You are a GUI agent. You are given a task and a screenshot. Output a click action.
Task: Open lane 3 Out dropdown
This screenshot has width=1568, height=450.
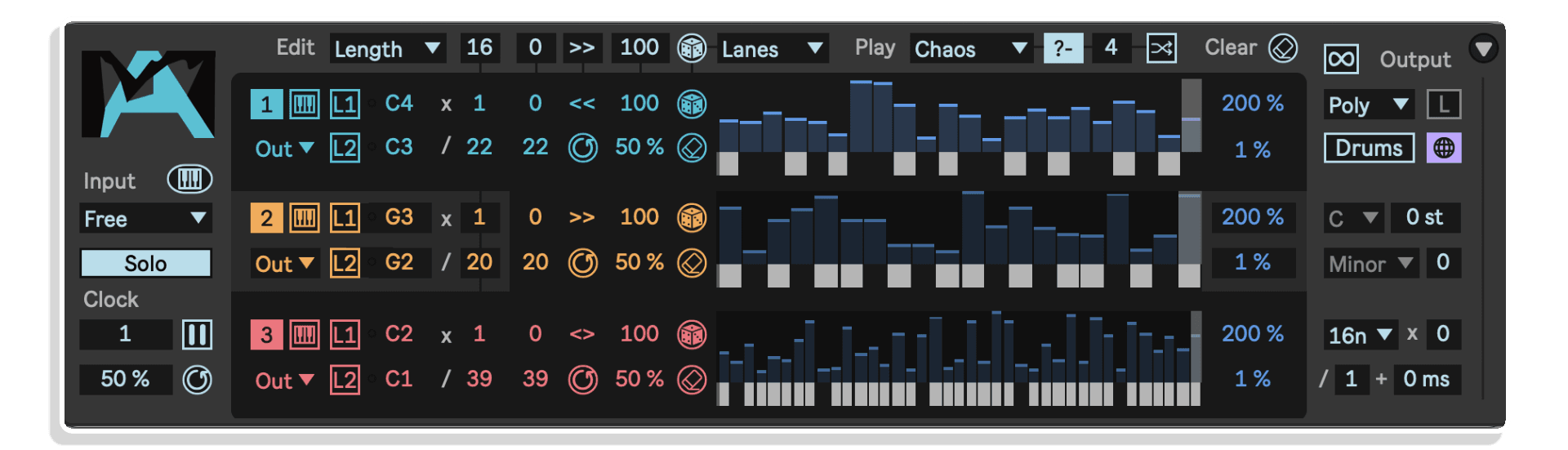click(x=284, y=381)
